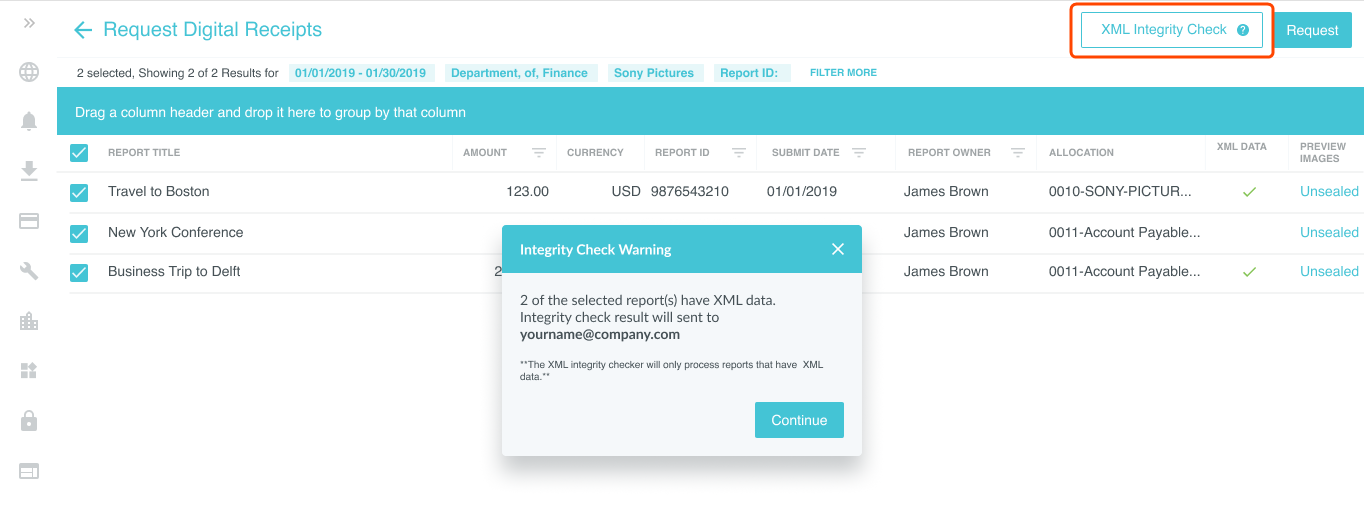
Task: Open notifications bell icon
Action: tap(29, 121)
